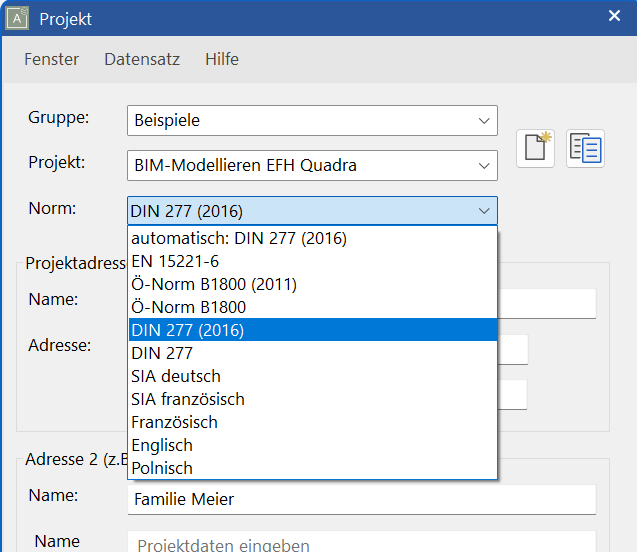Image resolution: width=637 pixels, height=552 pixels.
Task: Select SIA französisch norm option
Action: click(x=188, y=399)
